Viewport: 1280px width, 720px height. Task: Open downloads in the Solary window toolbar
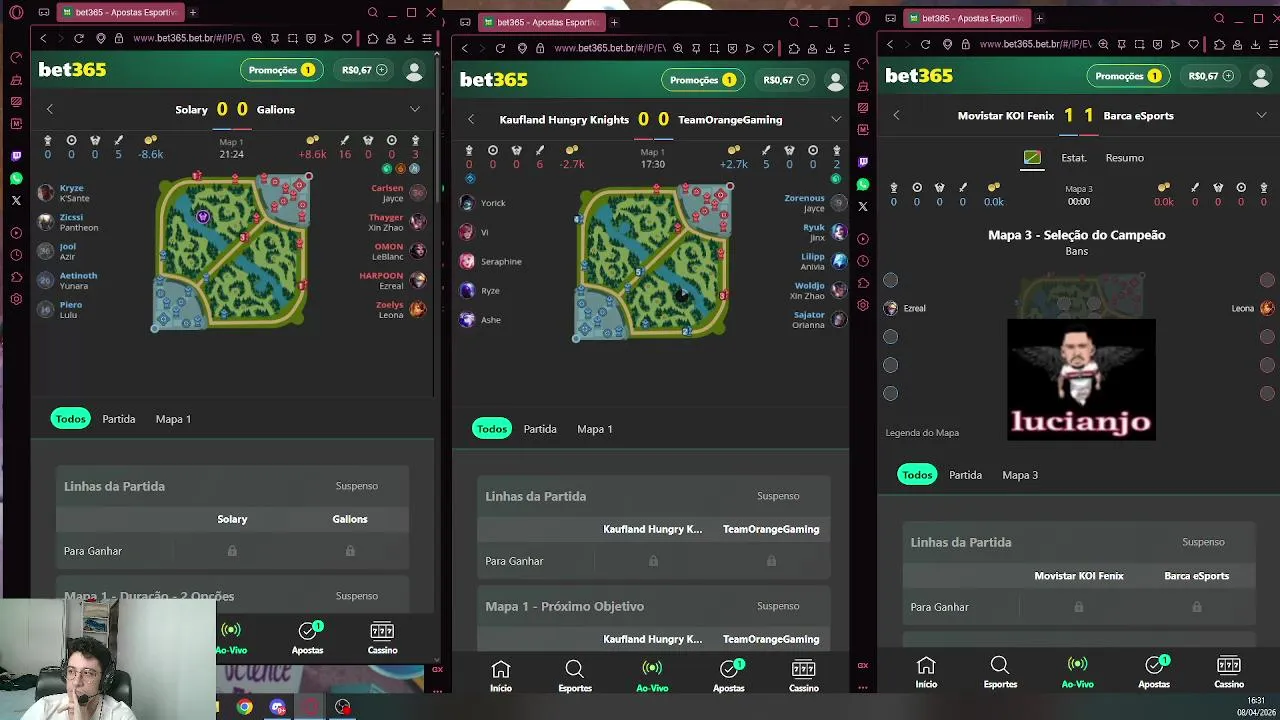(x=409, y=38)
